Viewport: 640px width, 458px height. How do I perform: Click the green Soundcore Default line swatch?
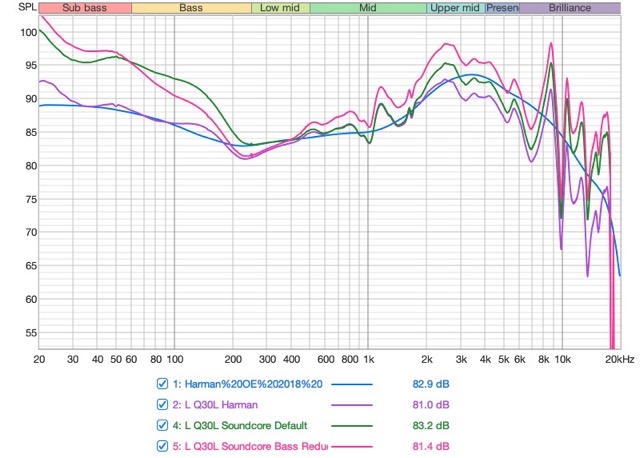tap(352, 426)
